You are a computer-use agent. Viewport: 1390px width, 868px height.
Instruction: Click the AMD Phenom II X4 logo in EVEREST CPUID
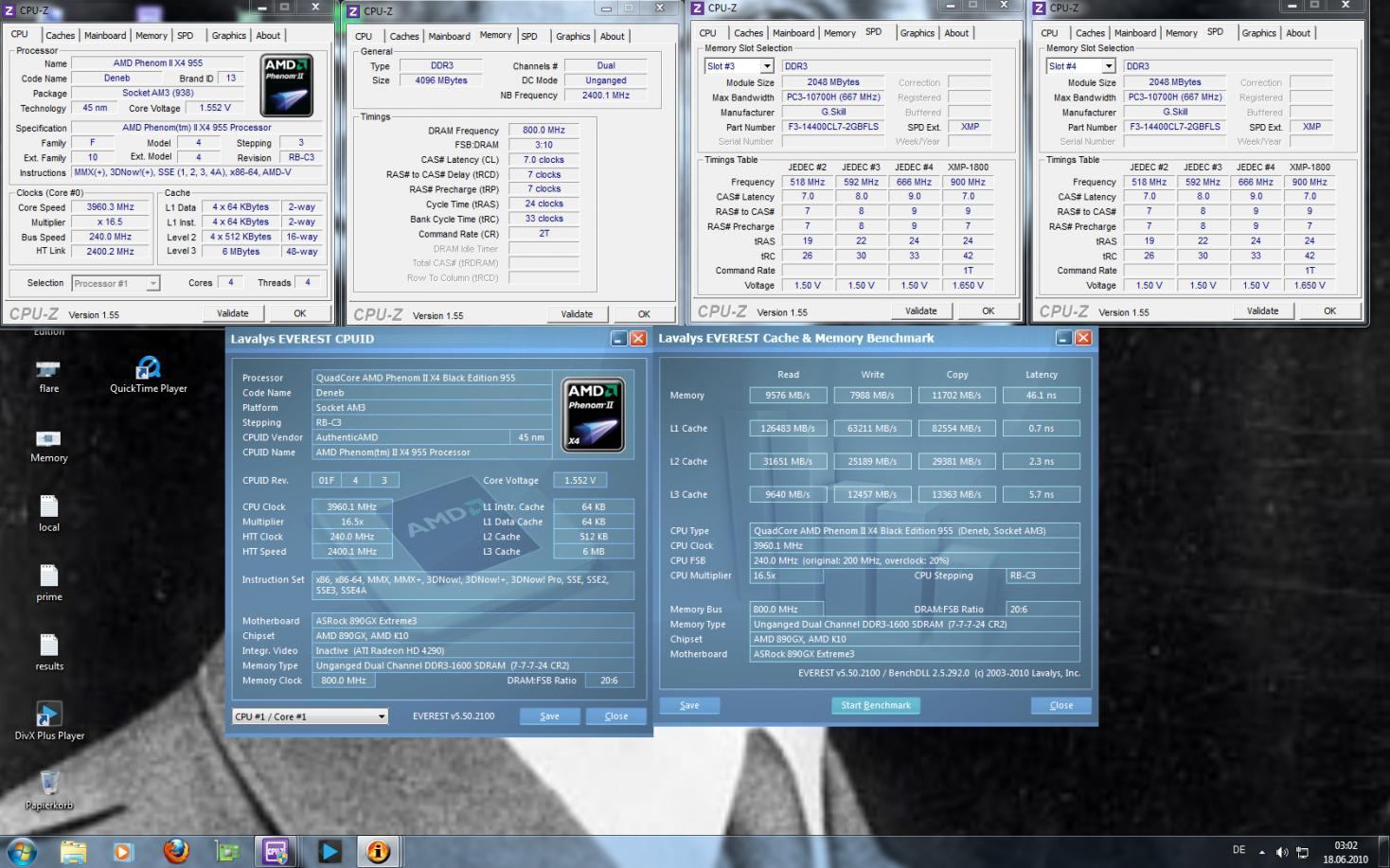pyautogui.click(x=593, y=415)
